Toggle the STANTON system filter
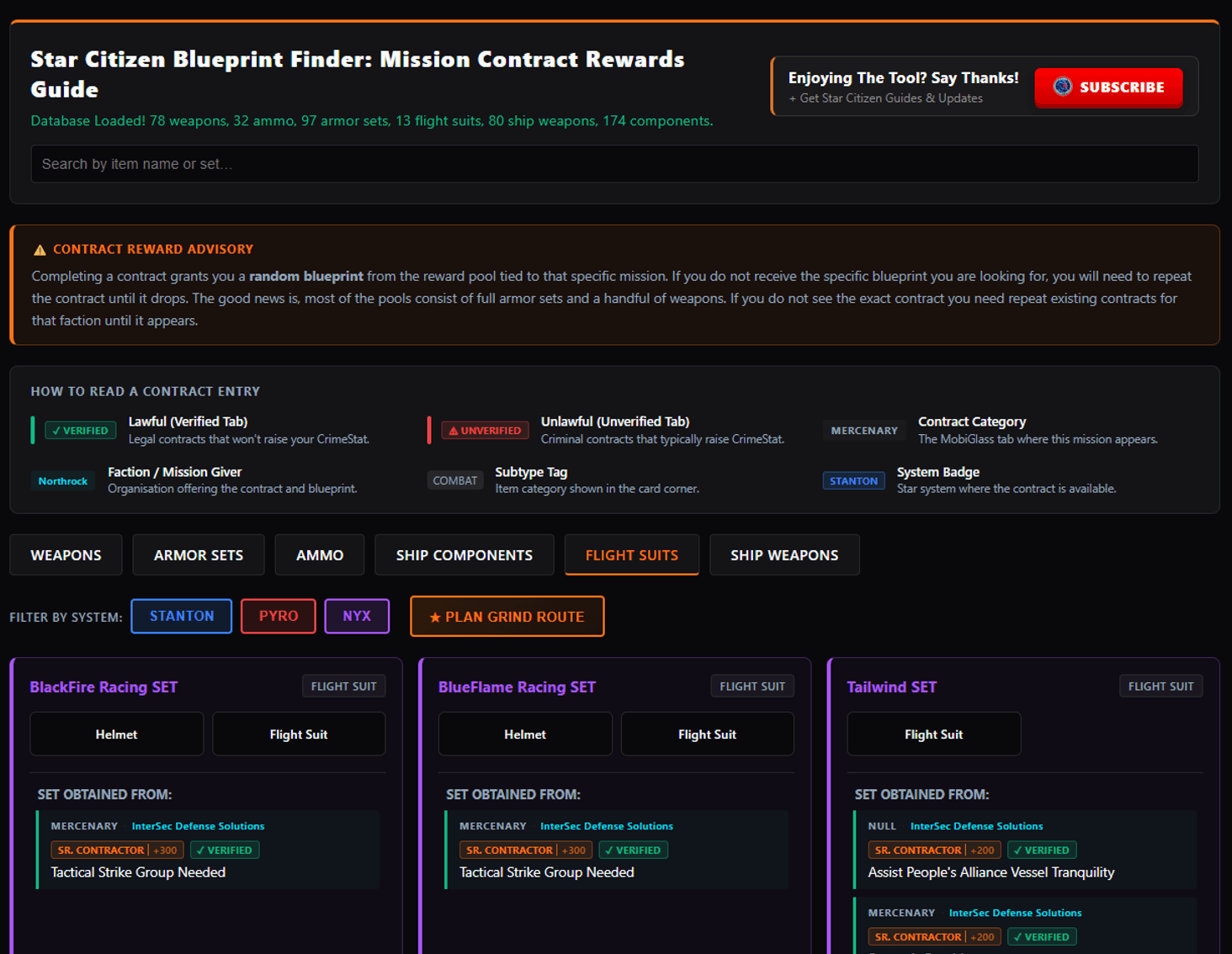This screenshot has height=954, width=1232. click(x=182, y=616)
